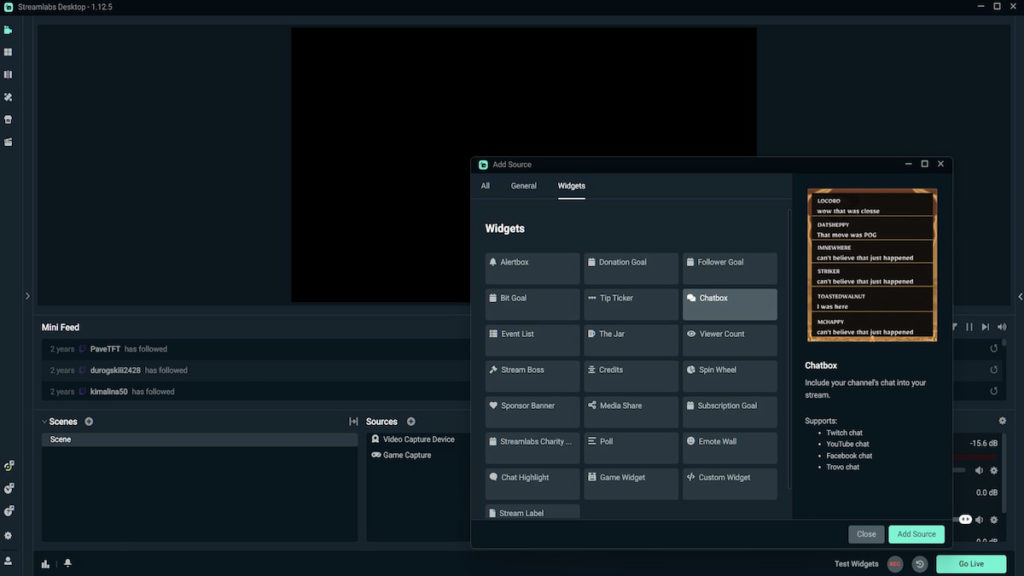This screenshot has height=576, width=1024.
Task: Click the widgets list scrollbar
Action: [x=790, y=349]
